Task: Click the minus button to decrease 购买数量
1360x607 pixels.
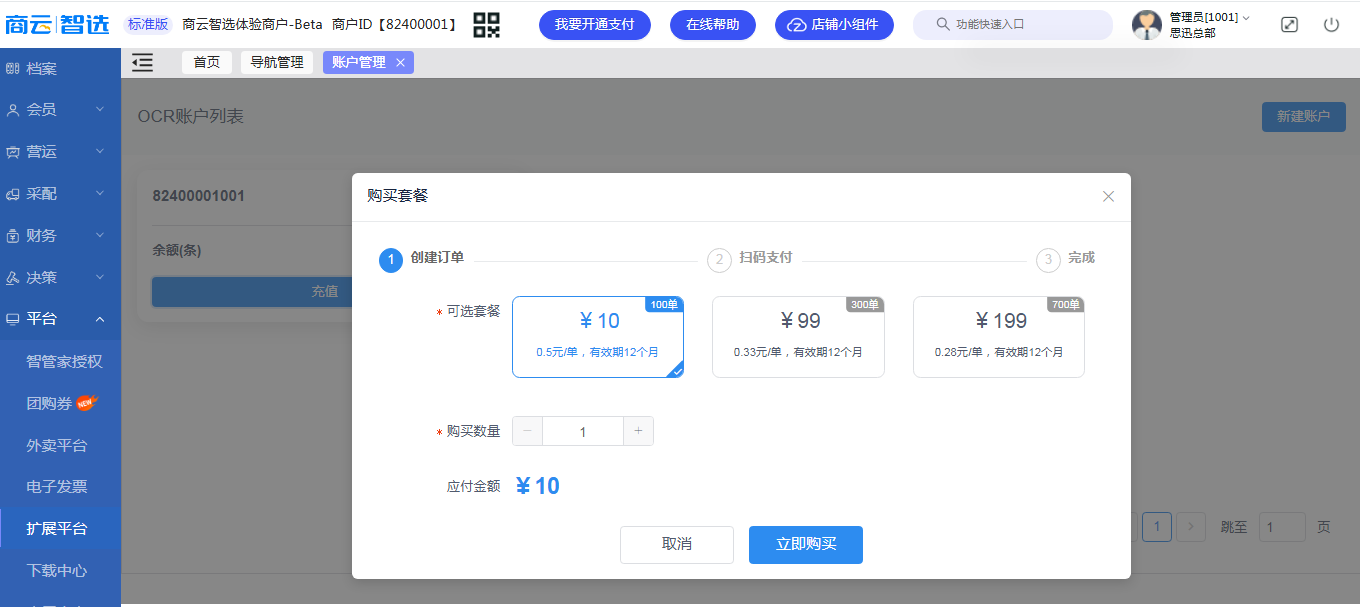Action: pos(528,431)
